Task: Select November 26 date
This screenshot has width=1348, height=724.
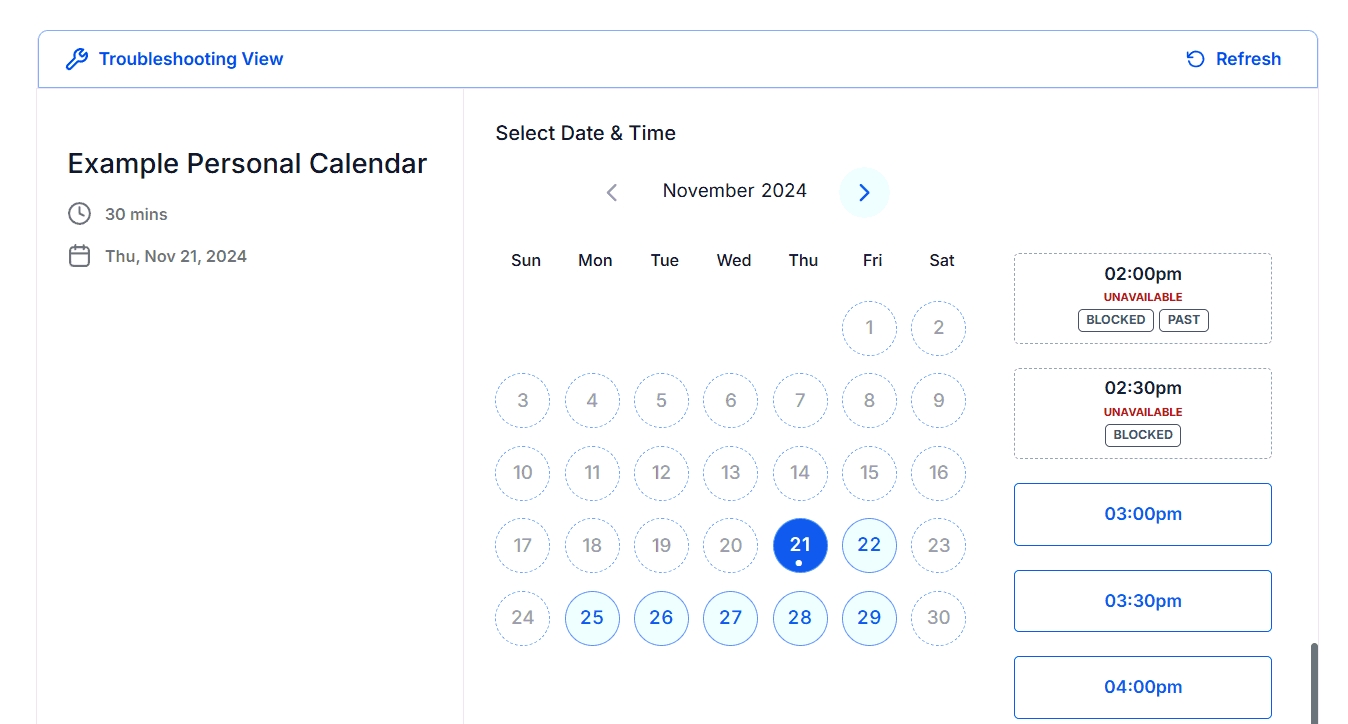Action: point(661,618)
